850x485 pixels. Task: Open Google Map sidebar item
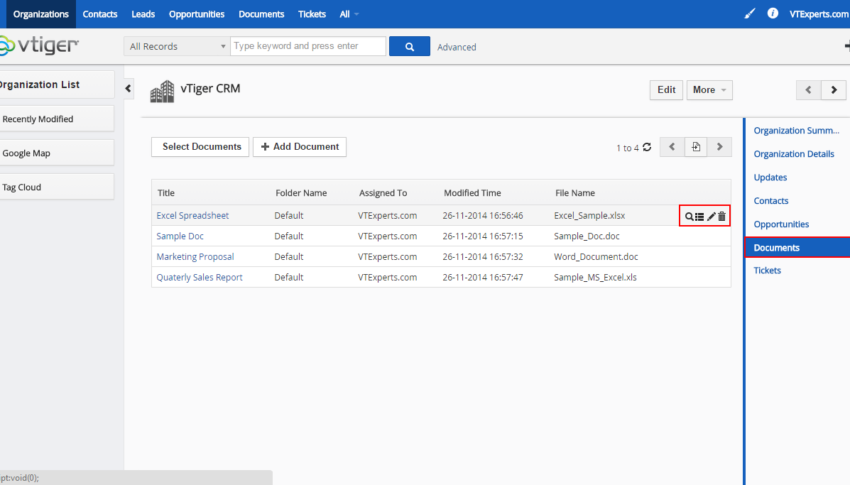tap(57, 153)
